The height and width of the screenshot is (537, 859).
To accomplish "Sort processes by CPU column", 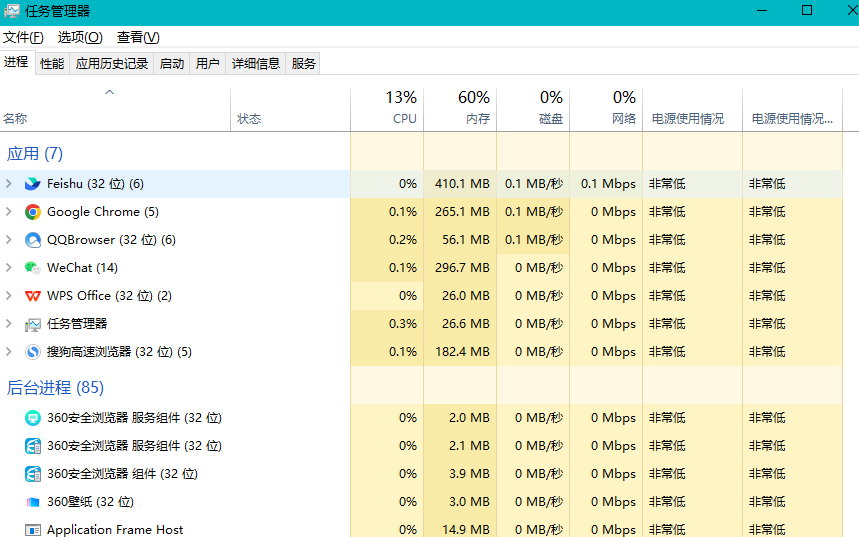I will [387, 110].
